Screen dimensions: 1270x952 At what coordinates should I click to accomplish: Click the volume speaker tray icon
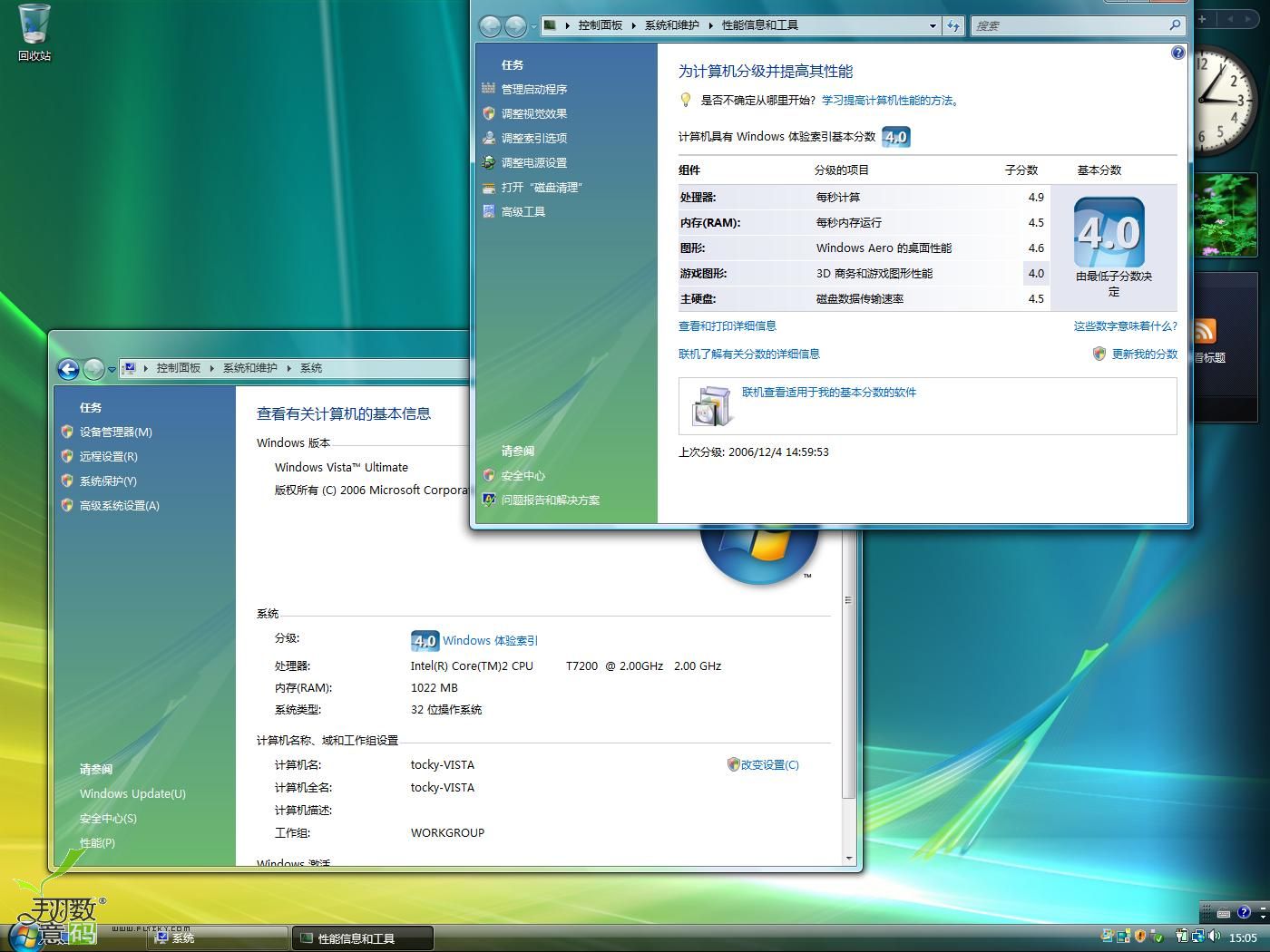(1214, 937)
